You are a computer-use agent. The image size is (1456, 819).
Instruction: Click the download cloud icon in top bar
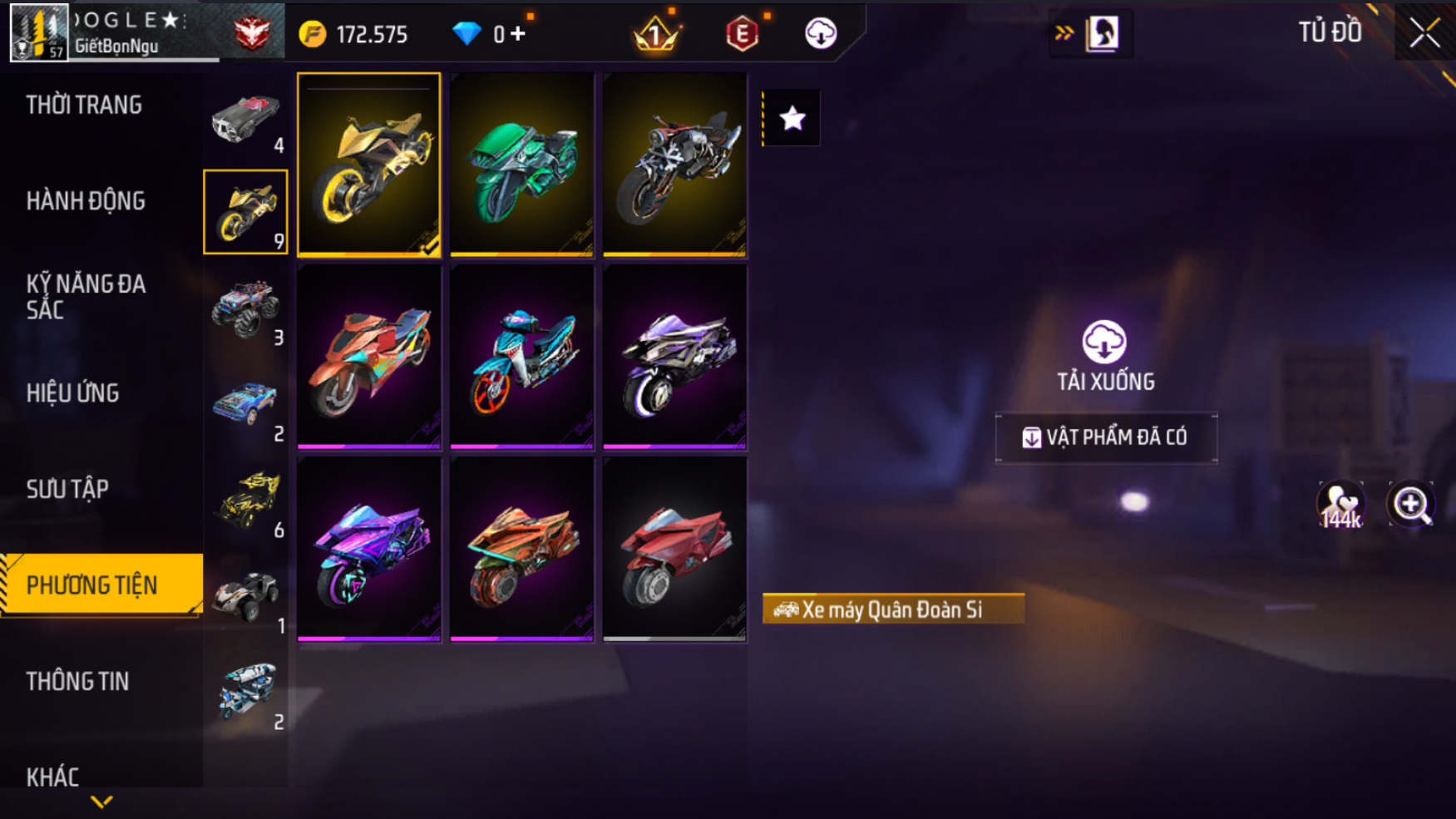pos(820,33)
